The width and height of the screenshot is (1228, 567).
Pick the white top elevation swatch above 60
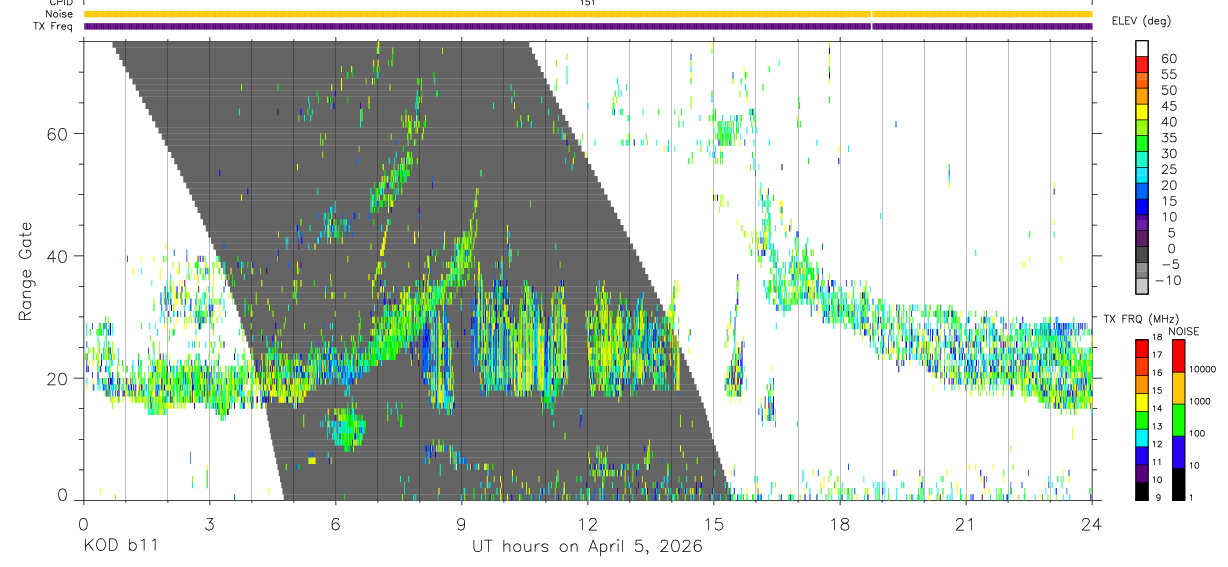1143,49
